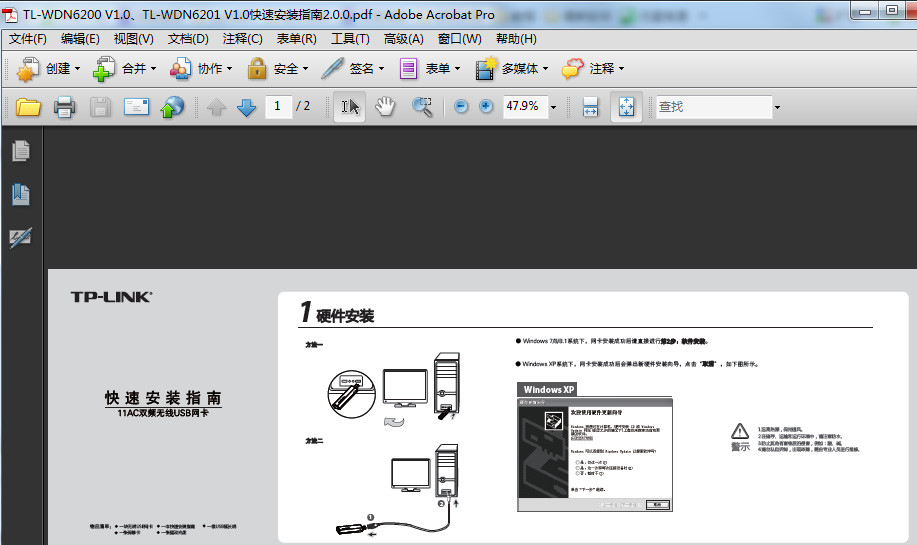The width and height of the screenshot is (917, 545).
Task: Expand the Sign dropdown arrow
Action: [381, 68]
